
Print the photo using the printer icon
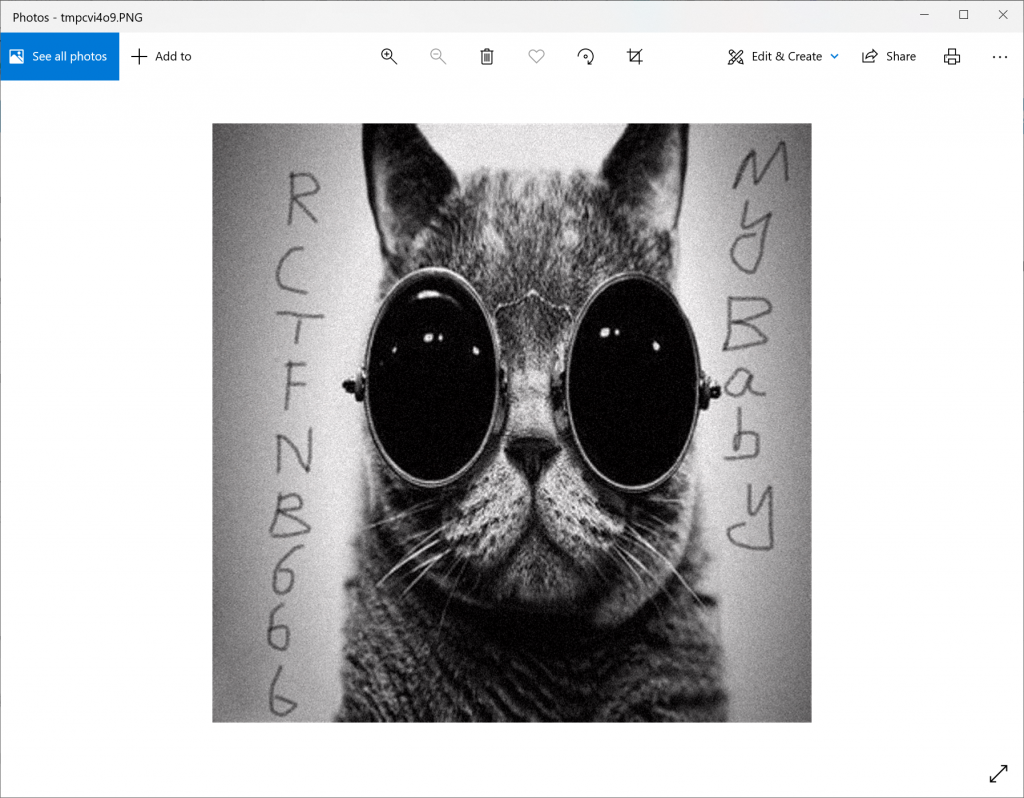952,57
